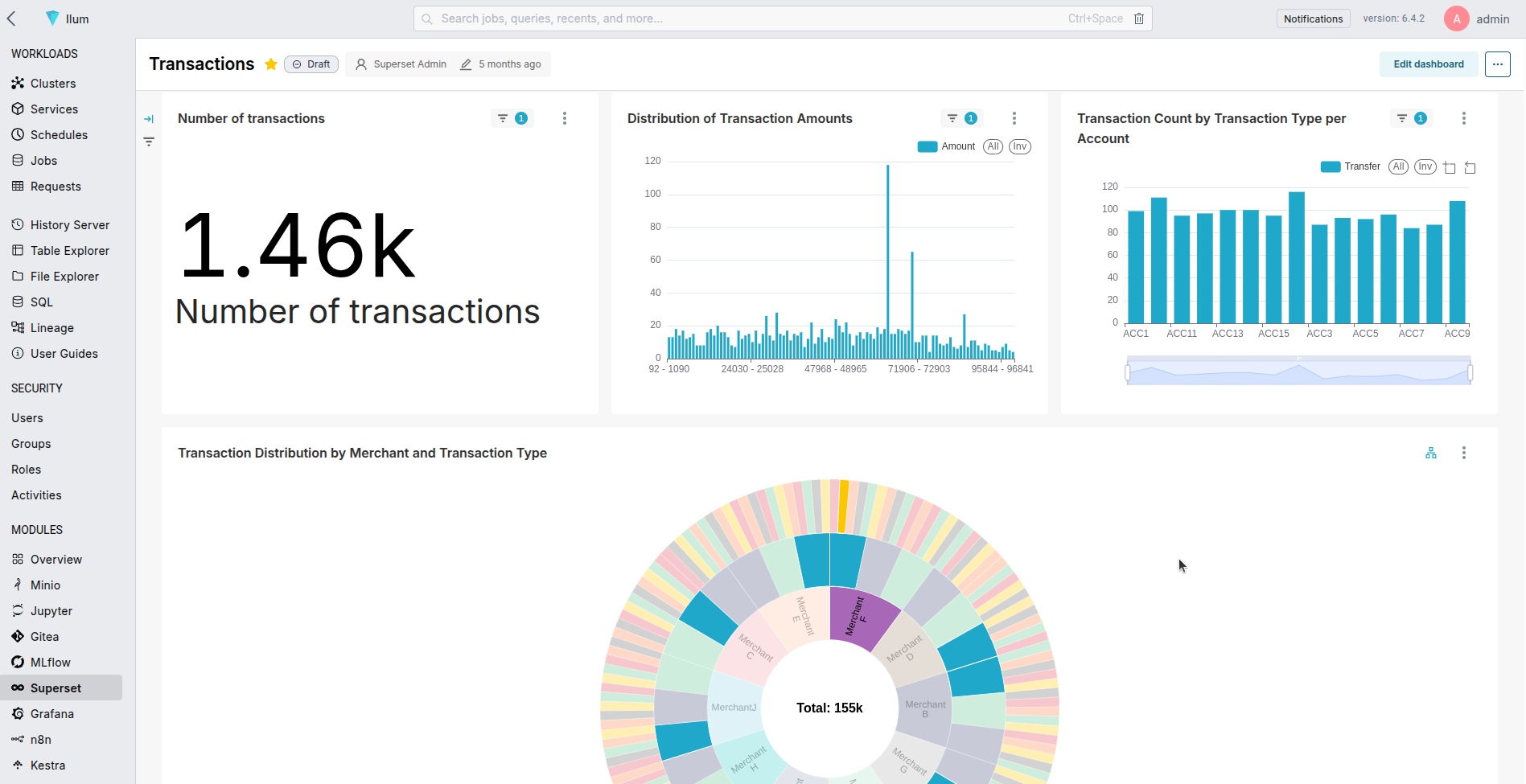The image size is (1526, 784).
Task: Click the Table Explorer icon
Action: (x=18, y=251)
